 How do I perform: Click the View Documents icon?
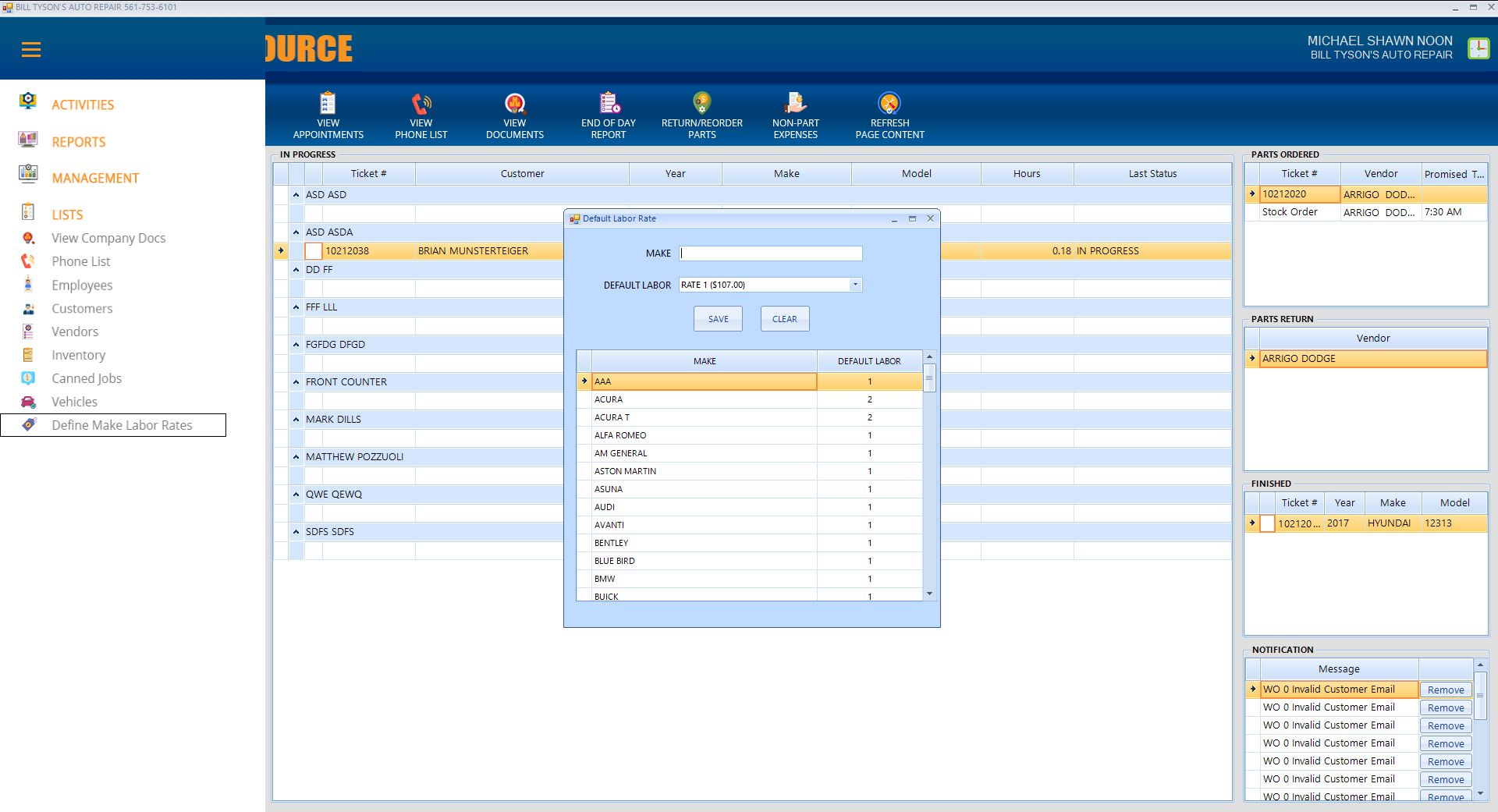tap(515, 104)
